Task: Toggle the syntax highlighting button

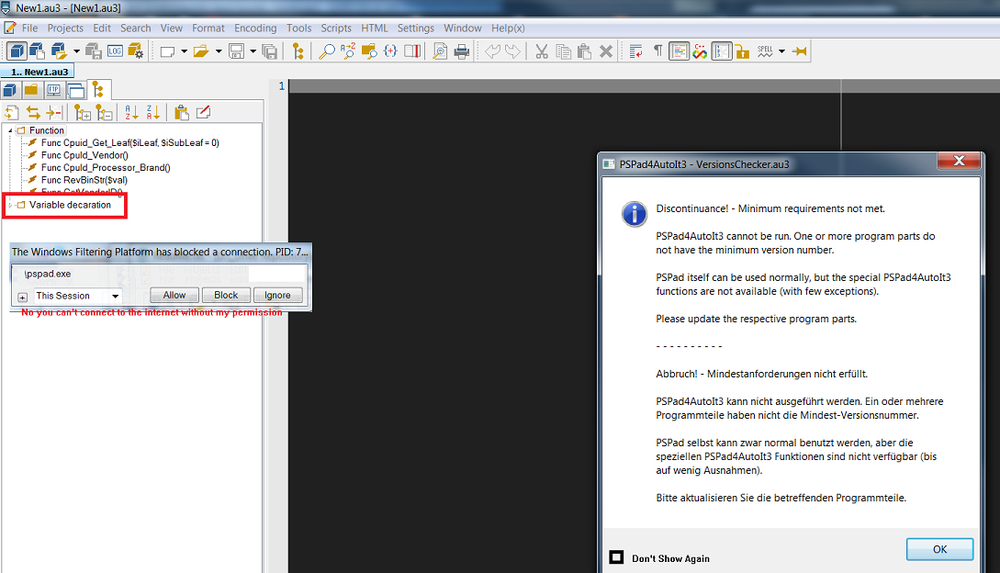Action: (679, 52)
